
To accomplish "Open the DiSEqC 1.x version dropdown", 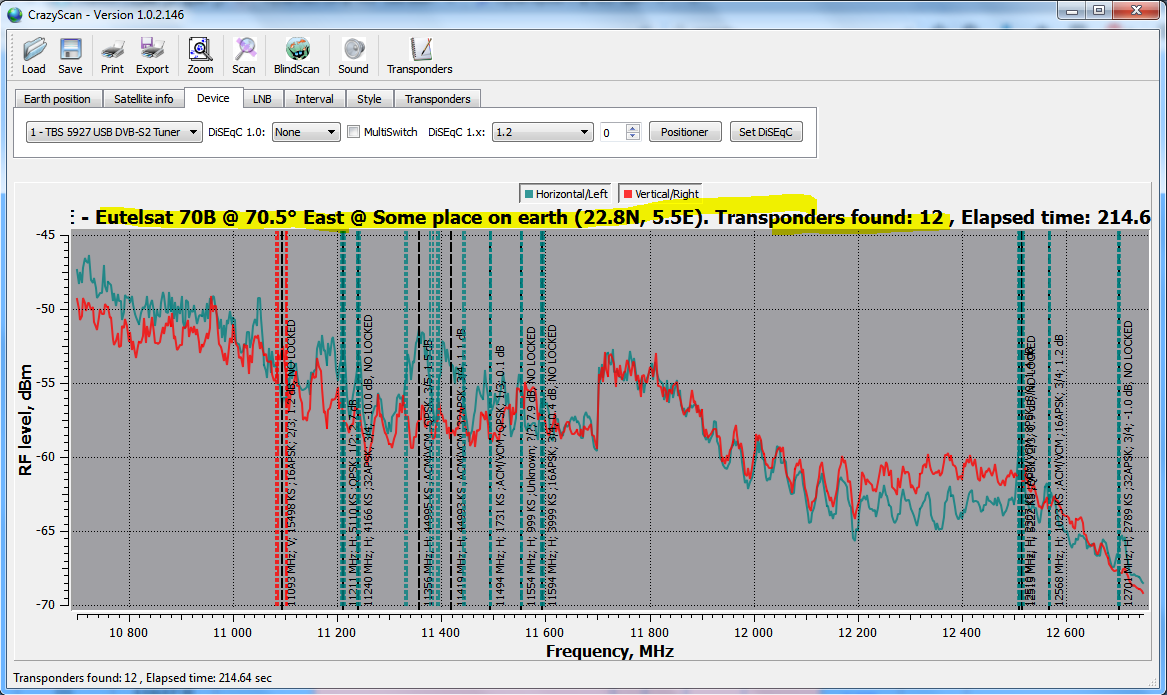I will (542, 132).
